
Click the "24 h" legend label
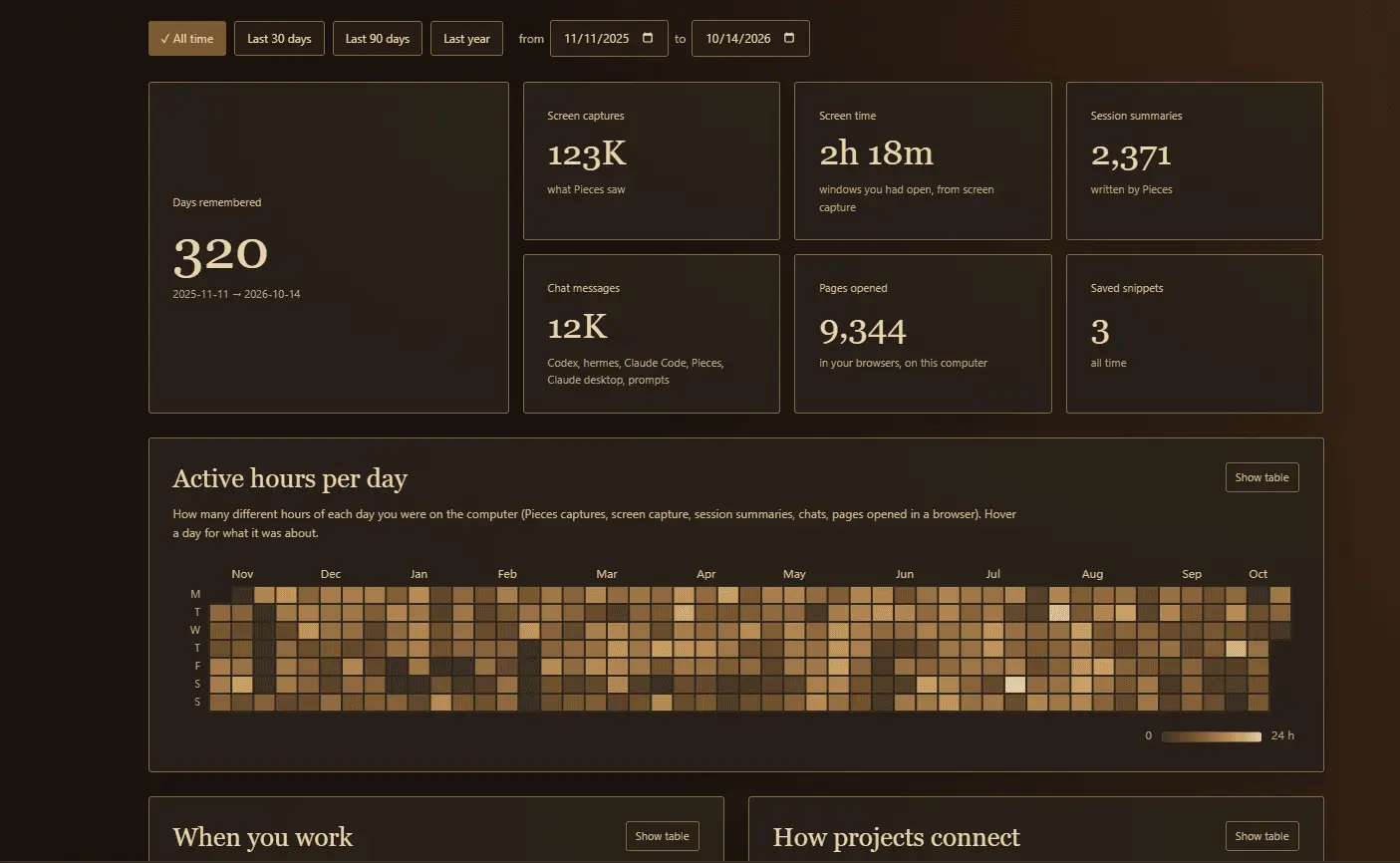(1282, 736)
